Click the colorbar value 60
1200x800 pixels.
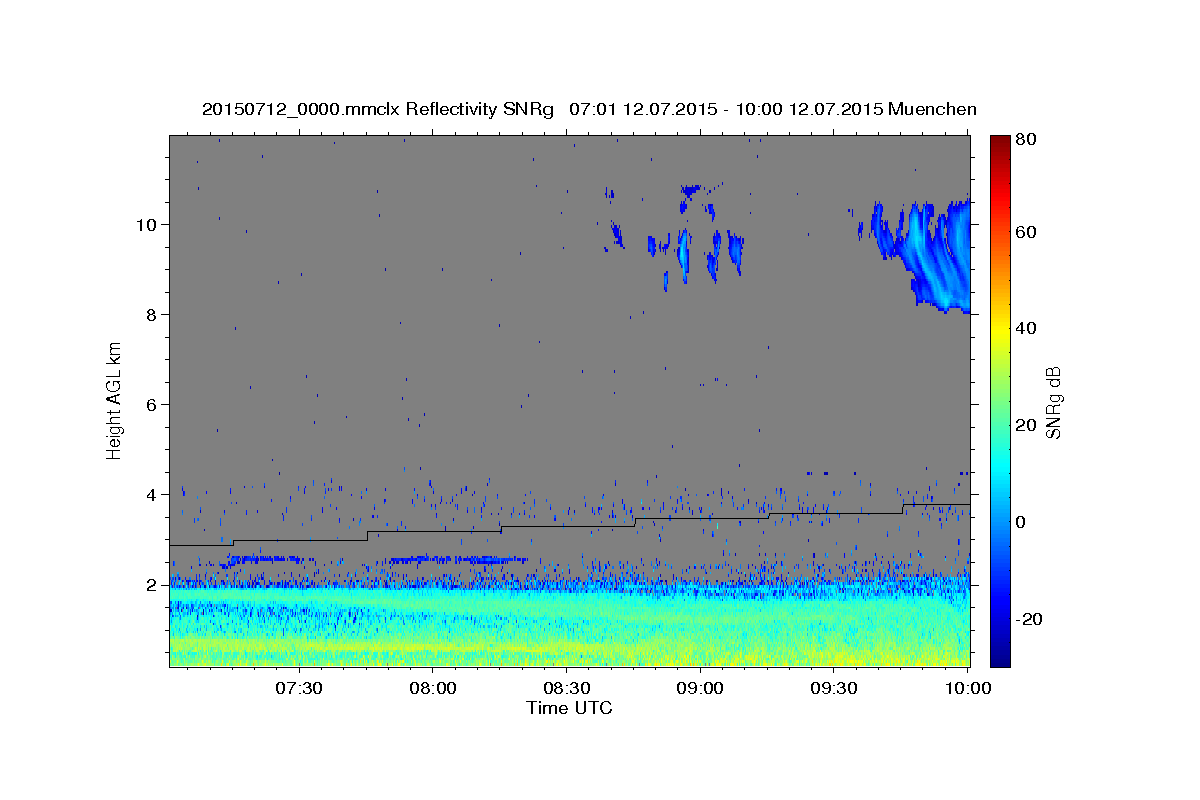pyautogui.click(x=1025, y=232)
